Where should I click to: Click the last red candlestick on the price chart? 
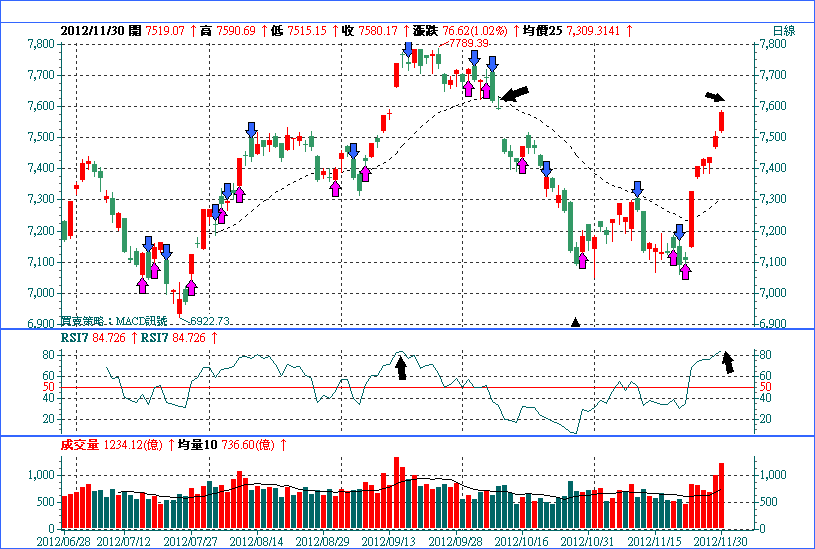(721, 121)
